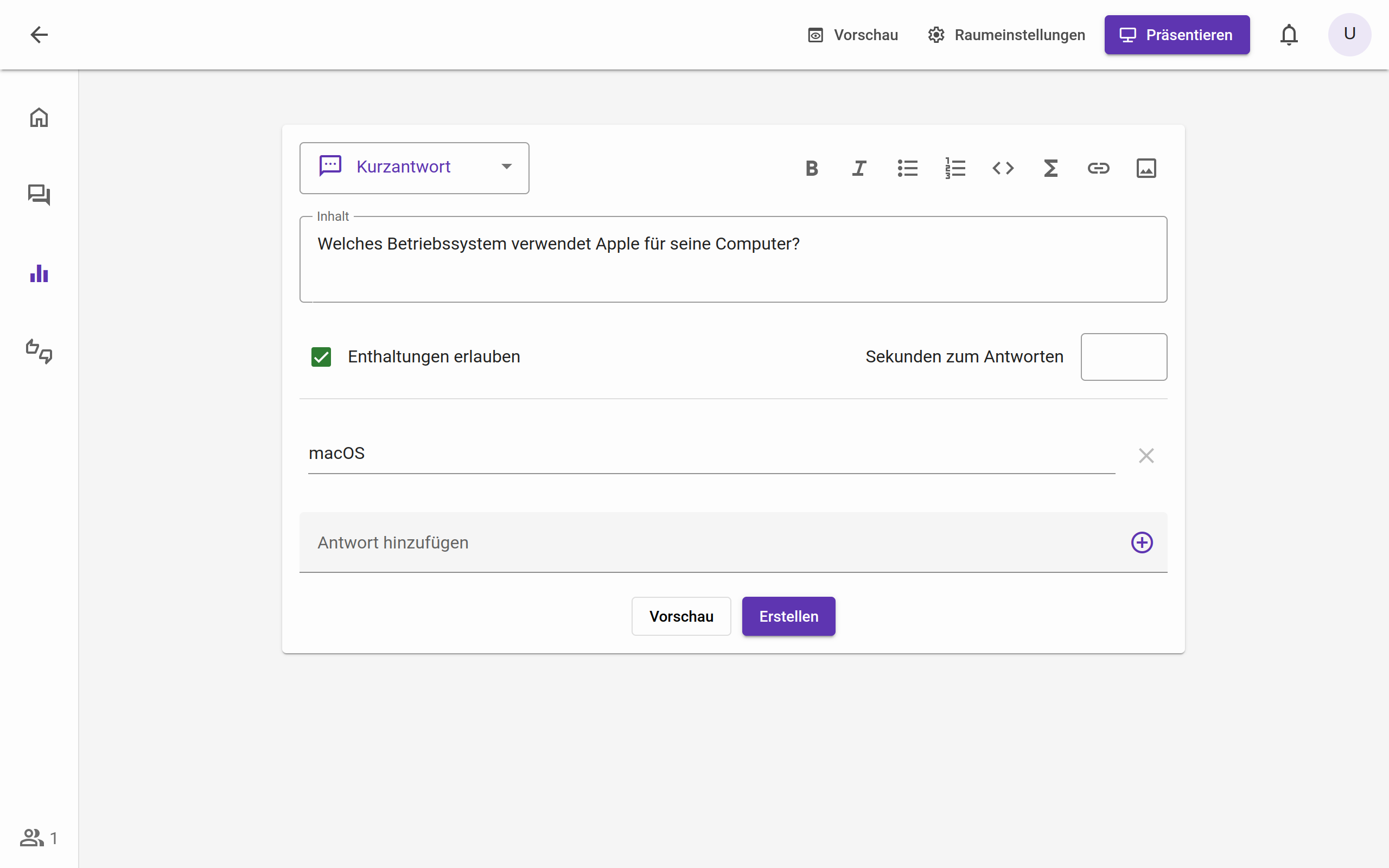Insert a bulleted list
Viewport: 1389px width, 868px height.
tap(907, 168)
